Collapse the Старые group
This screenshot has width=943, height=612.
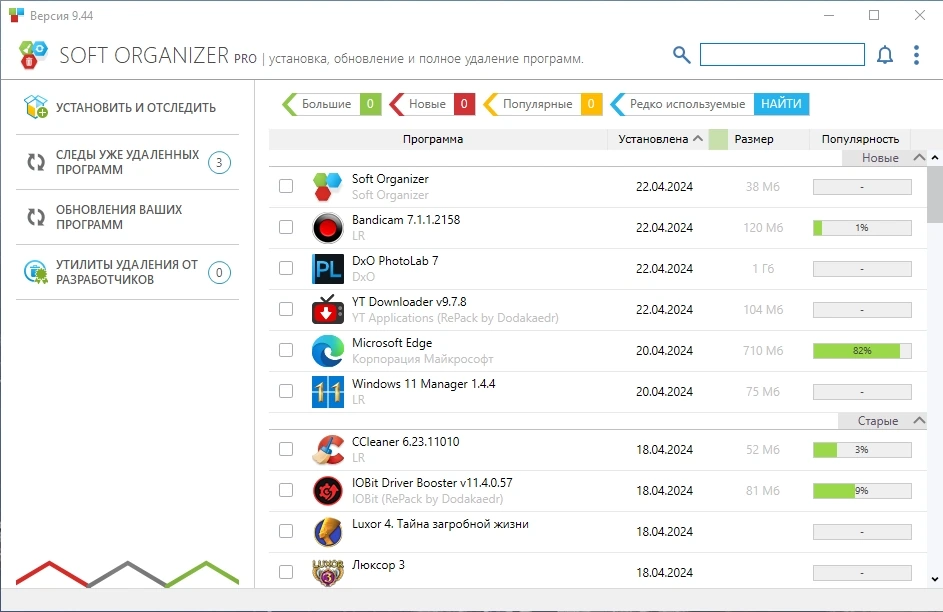coord(919,420)
